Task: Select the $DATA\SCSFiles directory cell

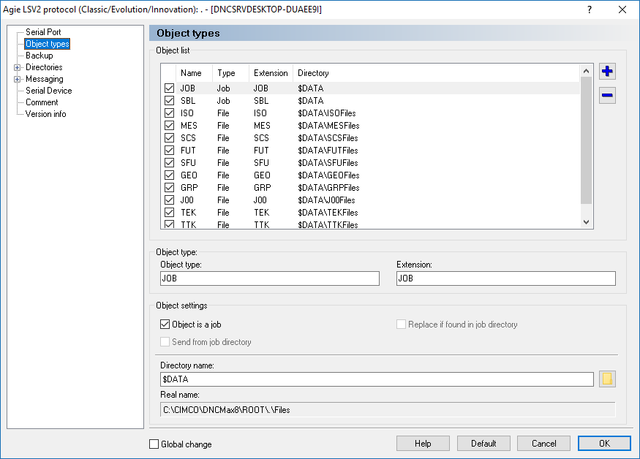Action: (328, 138)
